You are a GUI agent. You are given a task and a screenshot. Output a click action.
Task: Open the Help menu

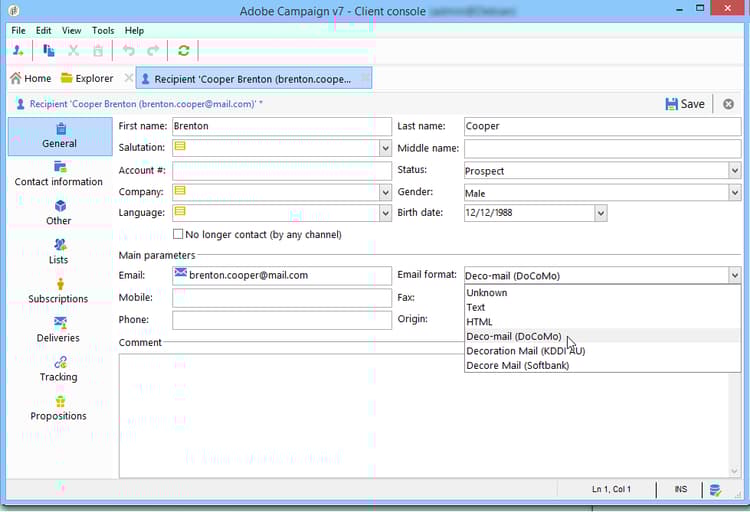134,30
